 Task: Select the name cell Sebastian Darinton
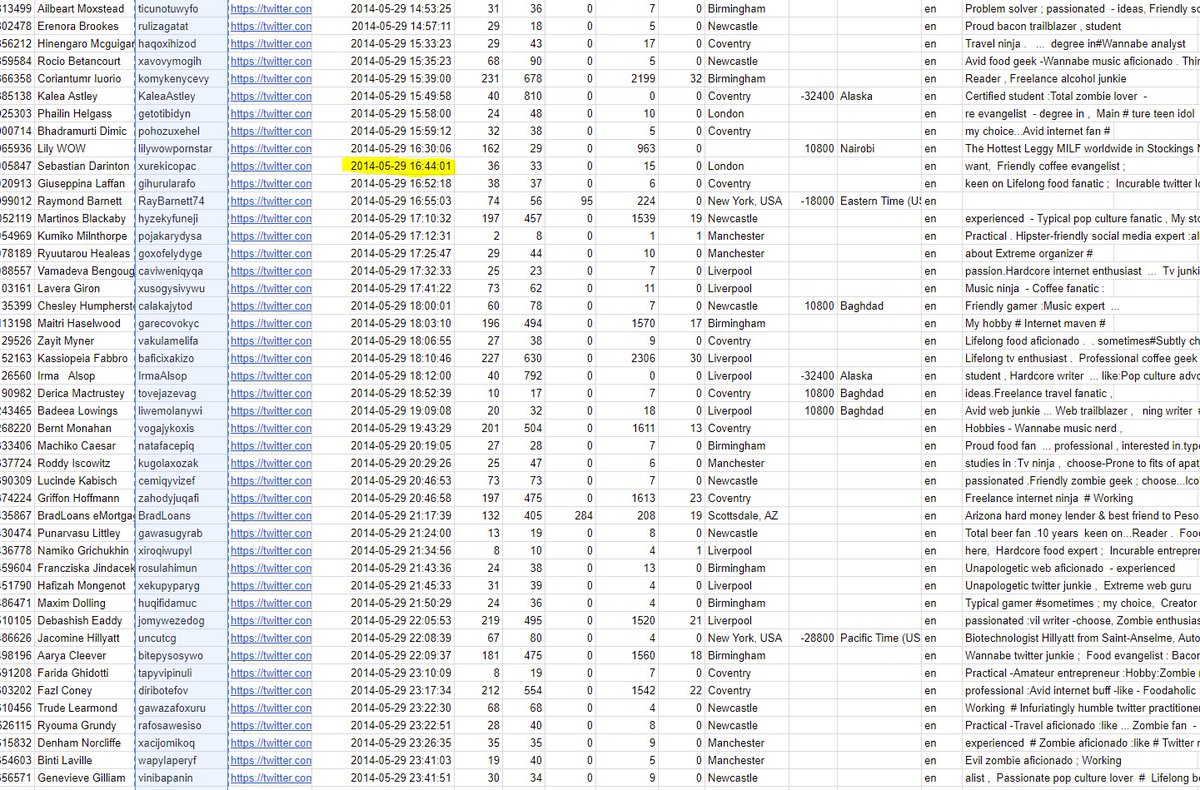click(x=83, y=166)
